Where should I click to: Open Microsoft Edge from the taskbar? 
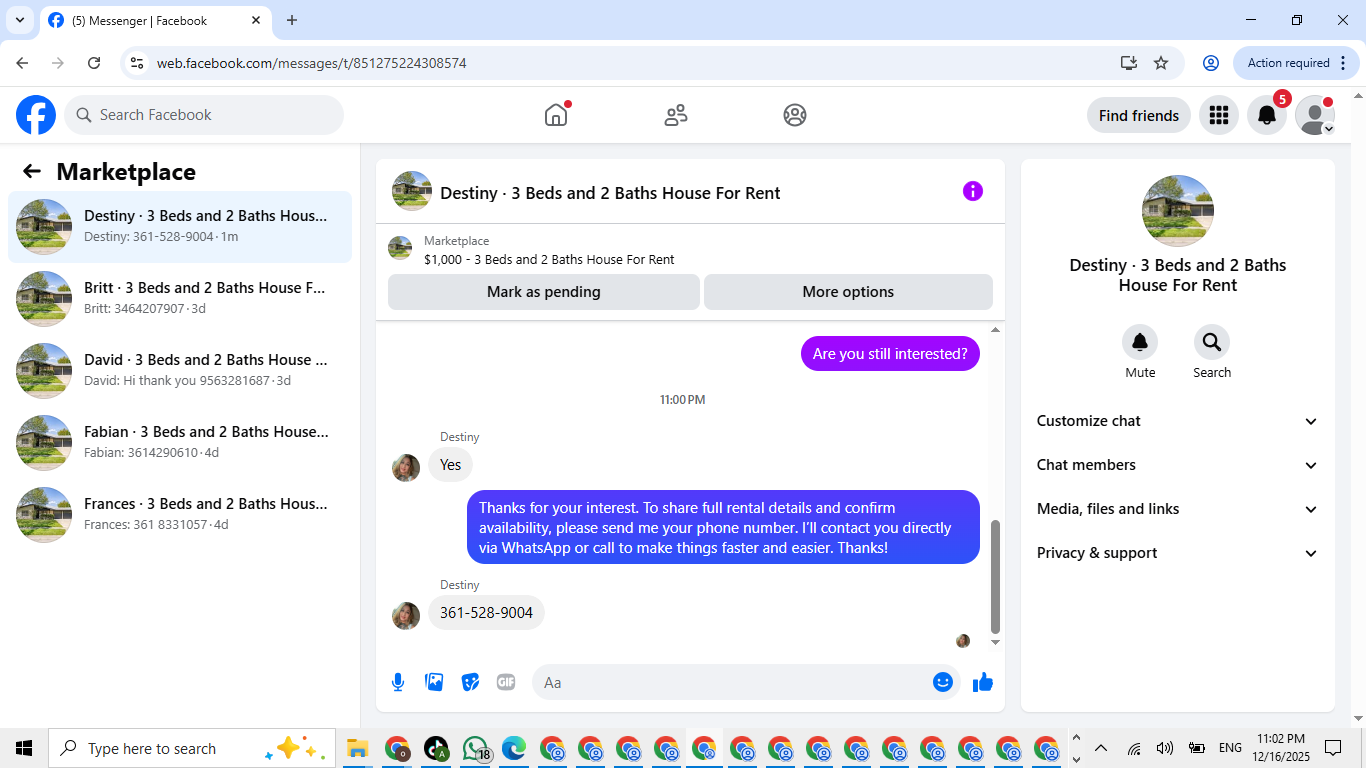(514, 748)
